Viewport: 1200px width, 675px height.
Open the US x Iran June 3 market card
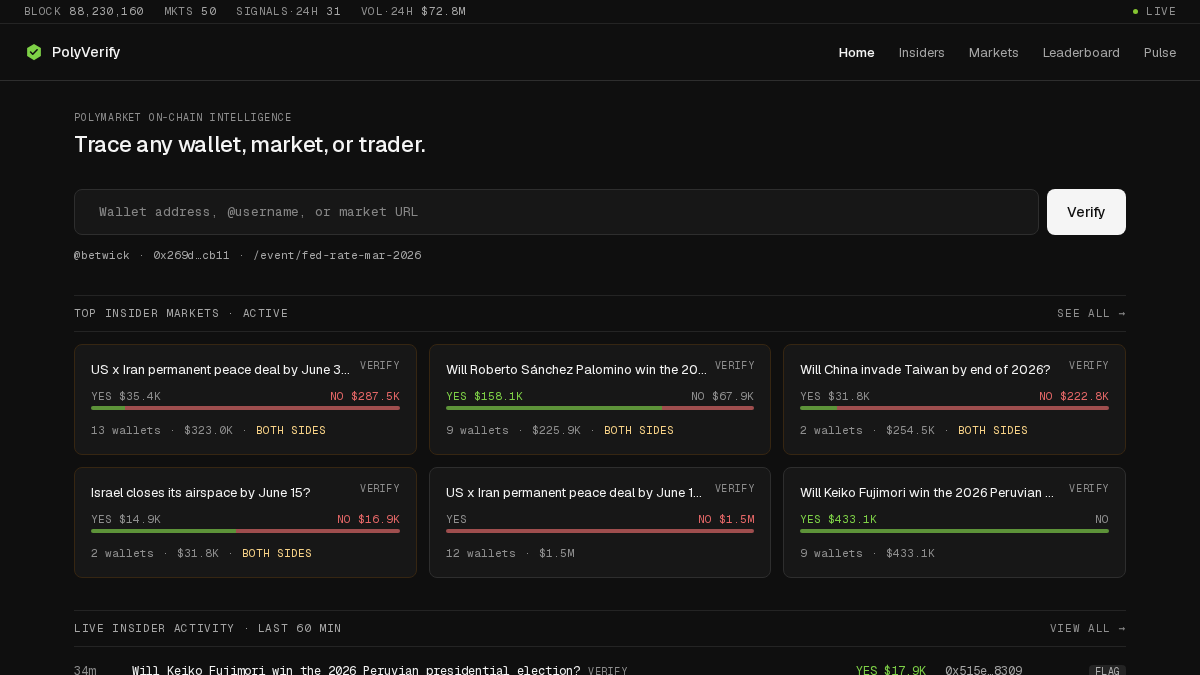(x=245, y=399)
